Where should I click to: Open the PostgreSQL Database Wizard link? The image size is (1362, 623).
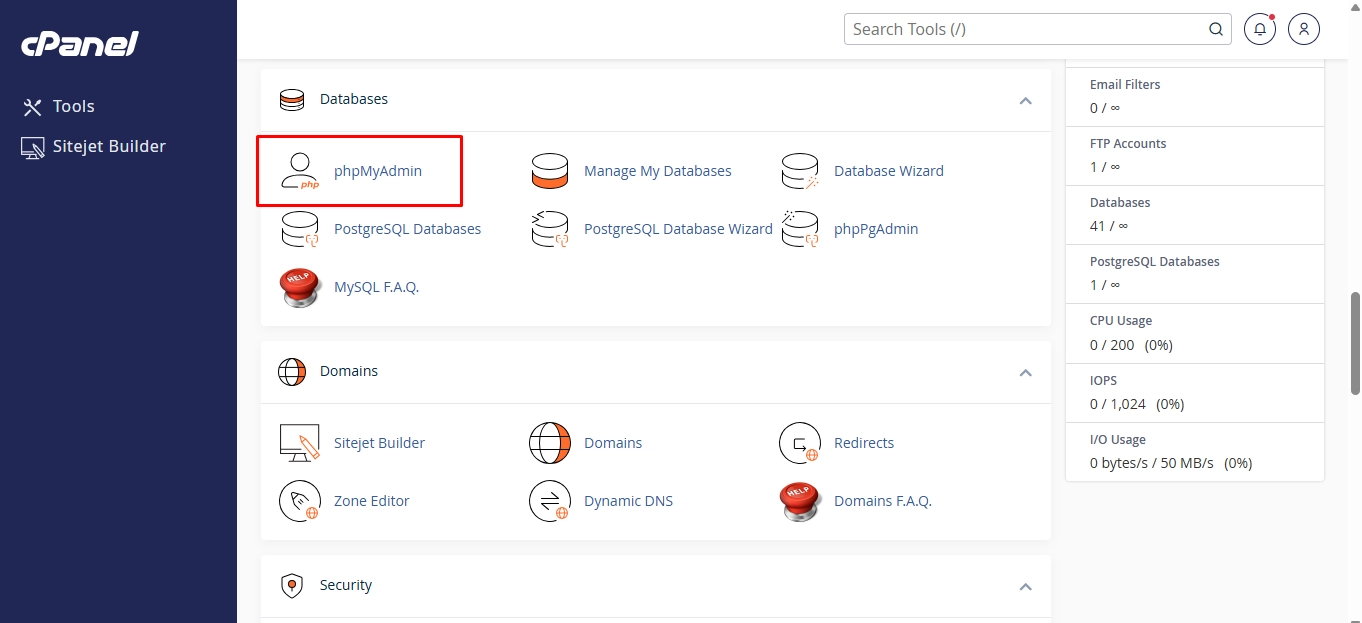coord(678,229)
